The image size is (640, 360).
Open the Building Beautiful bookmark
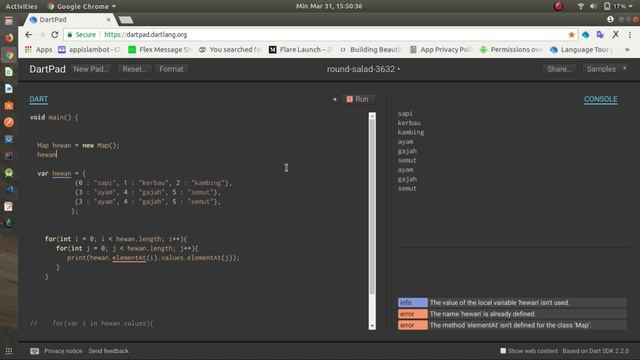371,49
